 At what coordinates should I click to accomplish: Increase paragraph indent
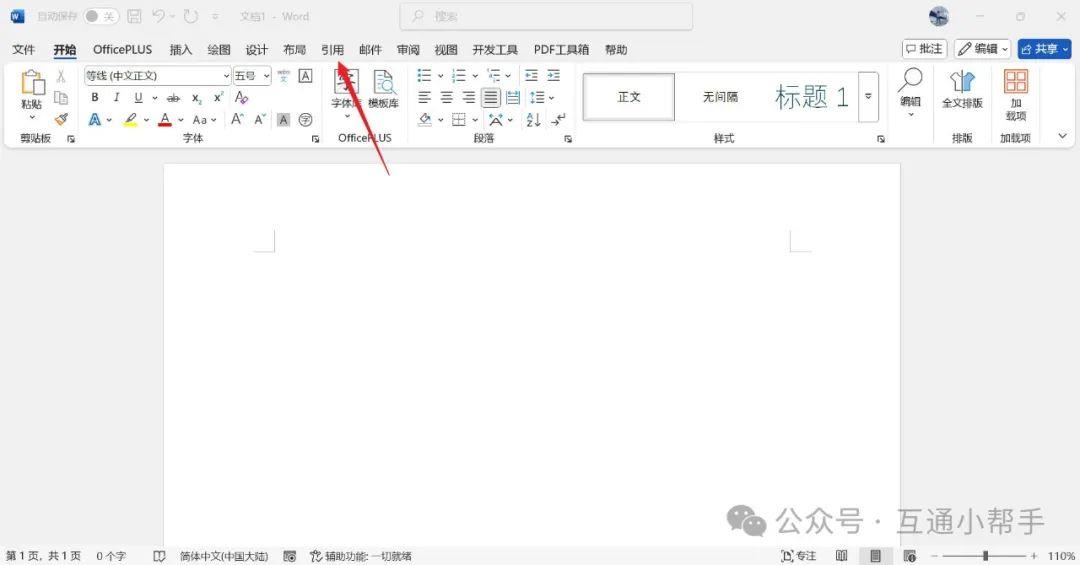[553, 75]
